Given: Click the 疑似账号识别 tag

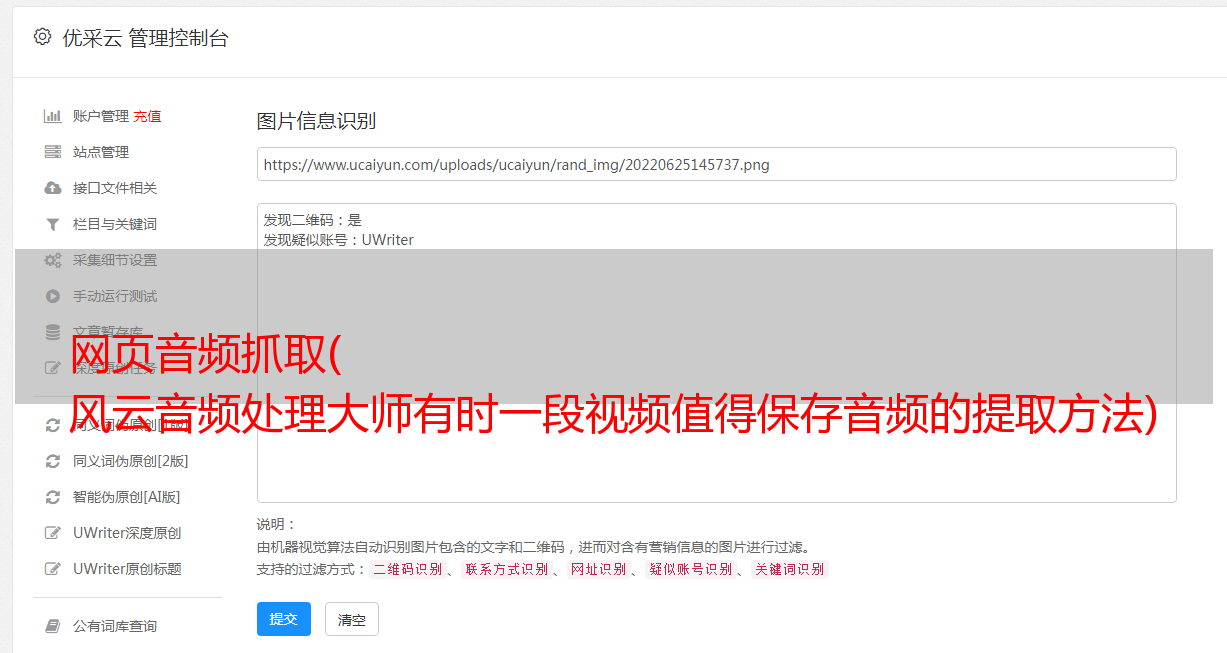Looking at the screenshot, I should point(690,569).
